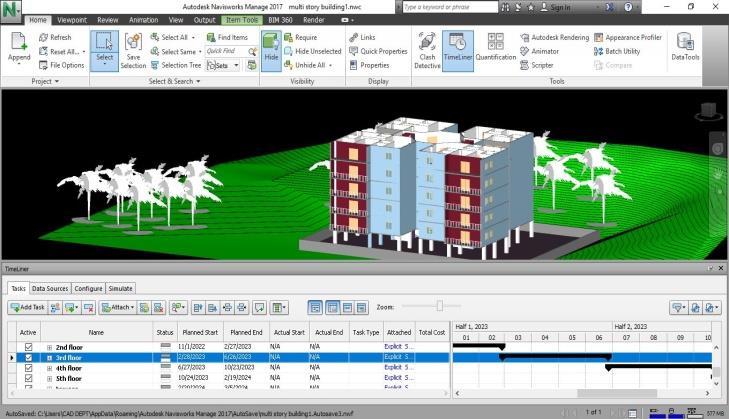Open DataTools
The width and height of the screenshot is (729, 419).
pos(685,47)
